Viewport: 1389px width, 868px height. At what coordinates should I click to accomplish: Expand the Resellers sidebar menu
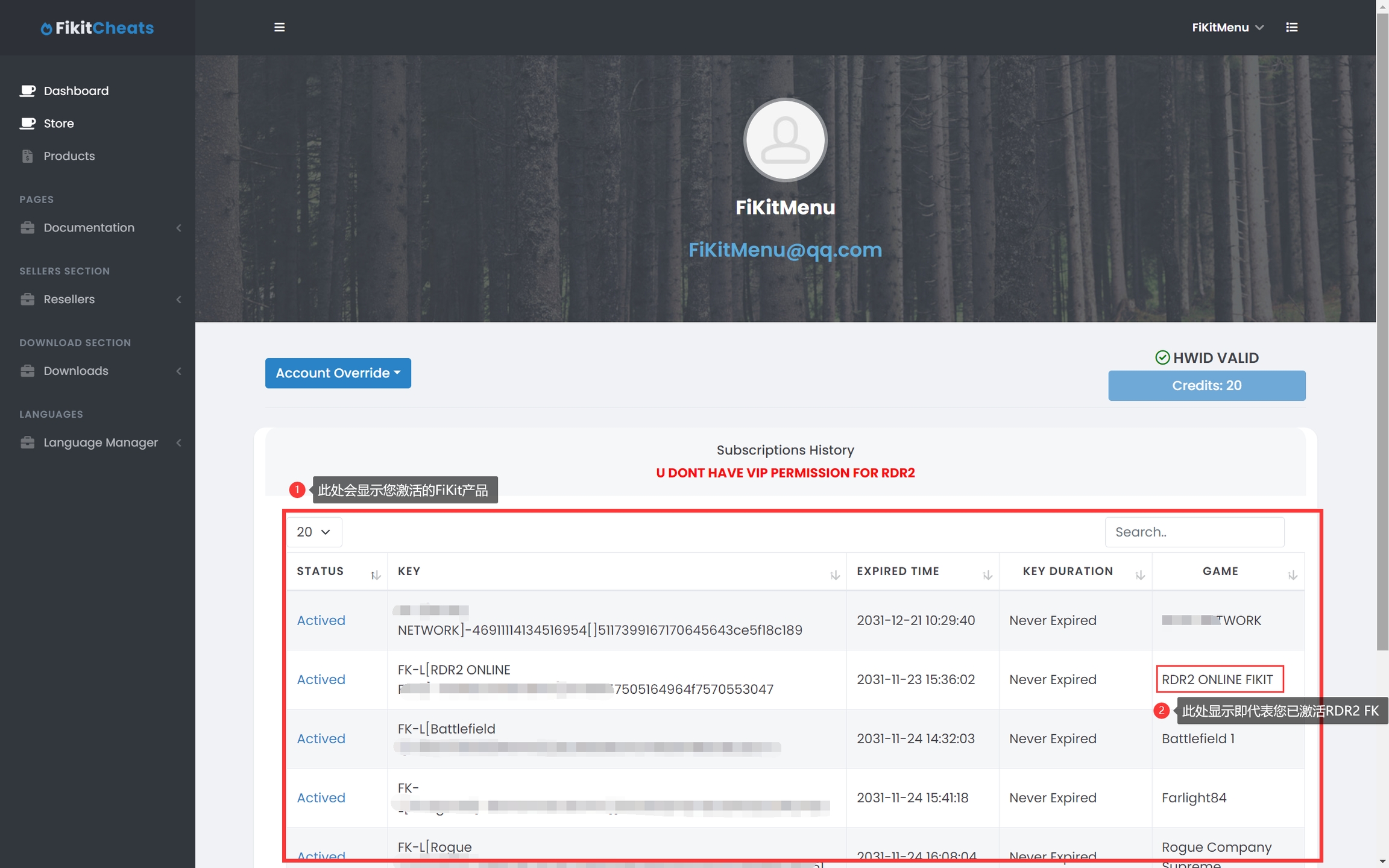point(69,300)
